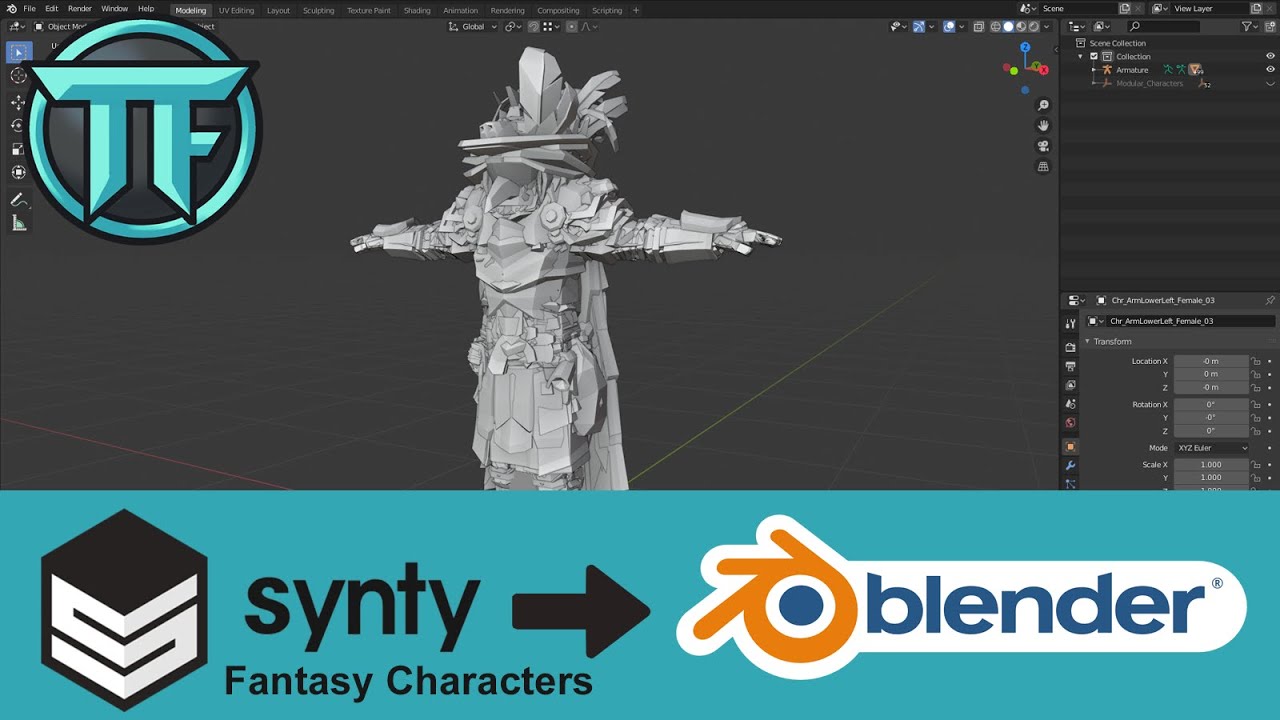
Task: Open the XYZ Euler rotation mode dropdown
Action: [x=1212, y=448]
